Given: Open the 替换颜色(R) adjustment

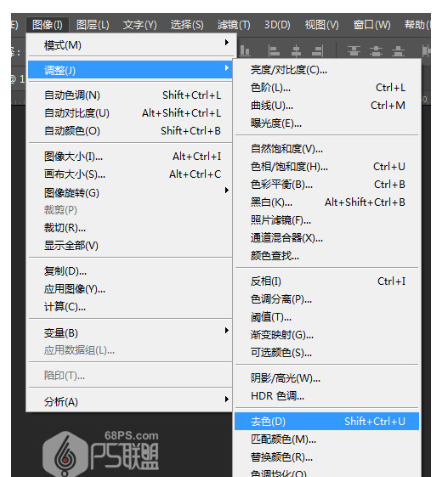Looking at the screenshot, I should pos(327,457).
